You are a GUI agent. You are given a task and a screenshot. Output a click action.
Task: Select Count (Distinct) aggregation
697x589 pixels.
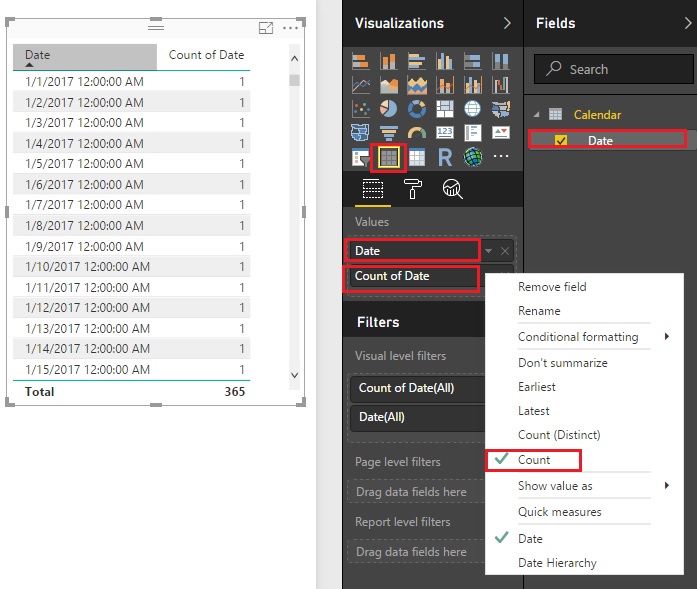coord(559,435)
